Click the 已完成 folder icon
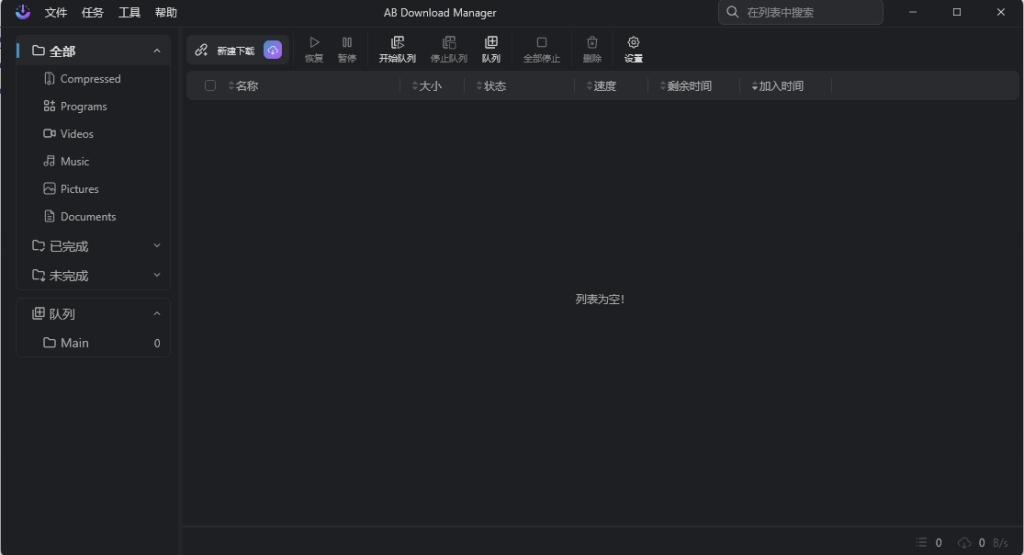The image size is (1024, 555). pyautogui.click(x=39, y=246)
